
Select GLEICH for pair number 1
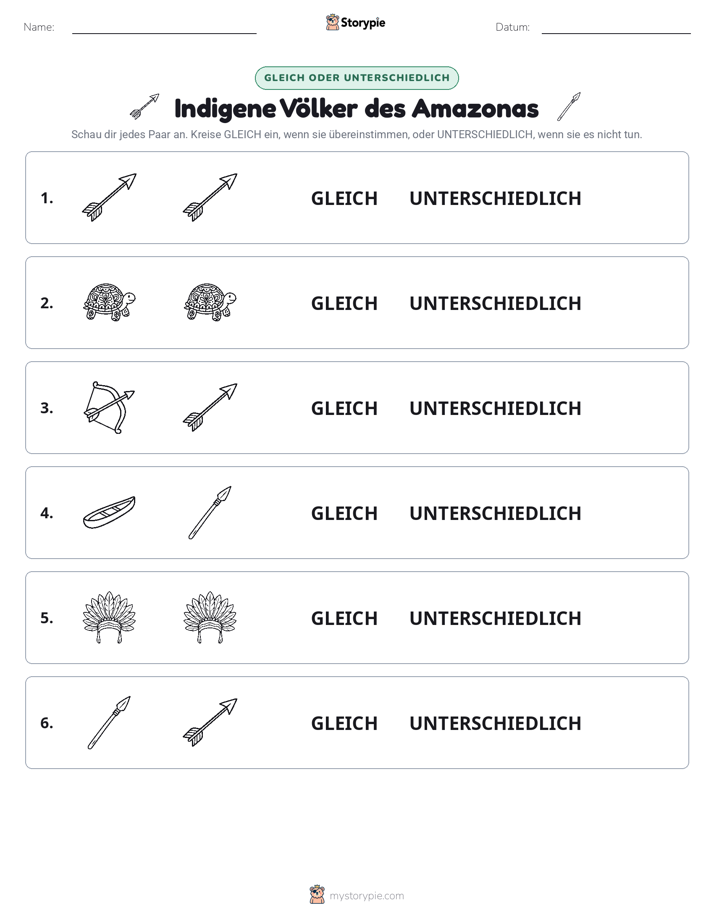coord(344,199)
